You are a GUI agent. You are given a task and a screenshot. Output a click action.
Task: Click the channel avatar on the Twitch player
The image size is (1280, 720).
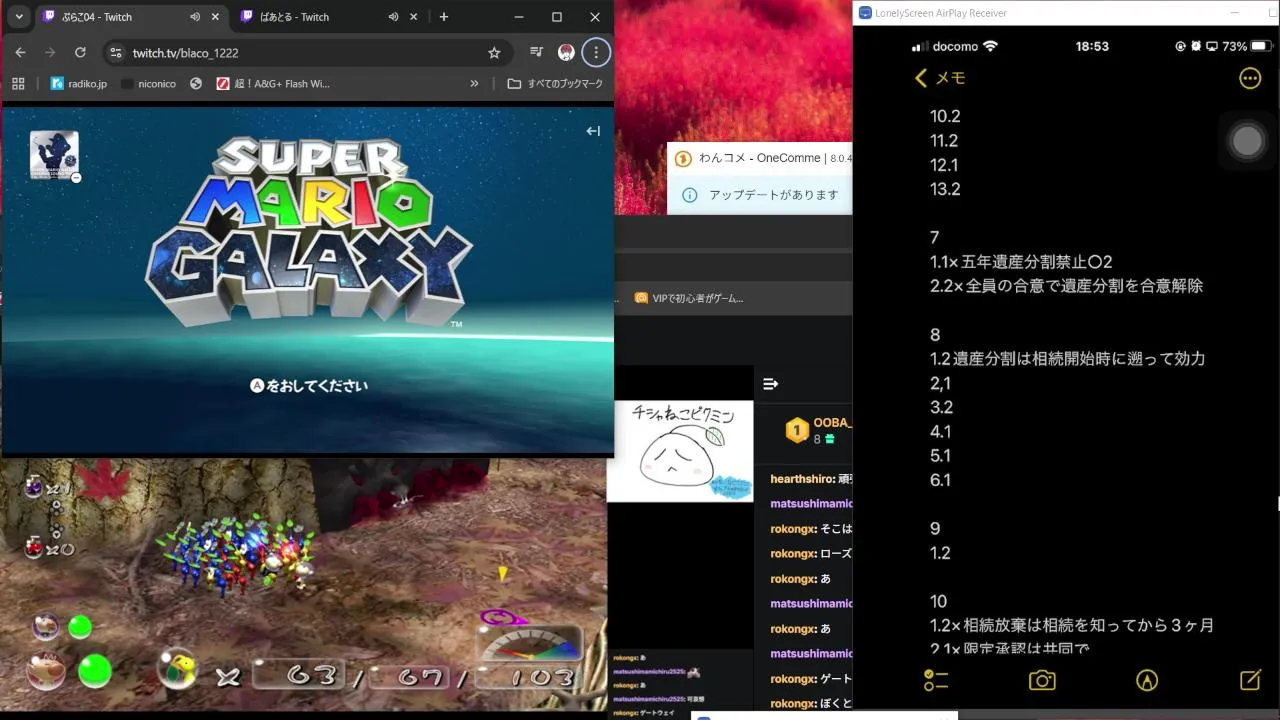(x=54, y=155)
